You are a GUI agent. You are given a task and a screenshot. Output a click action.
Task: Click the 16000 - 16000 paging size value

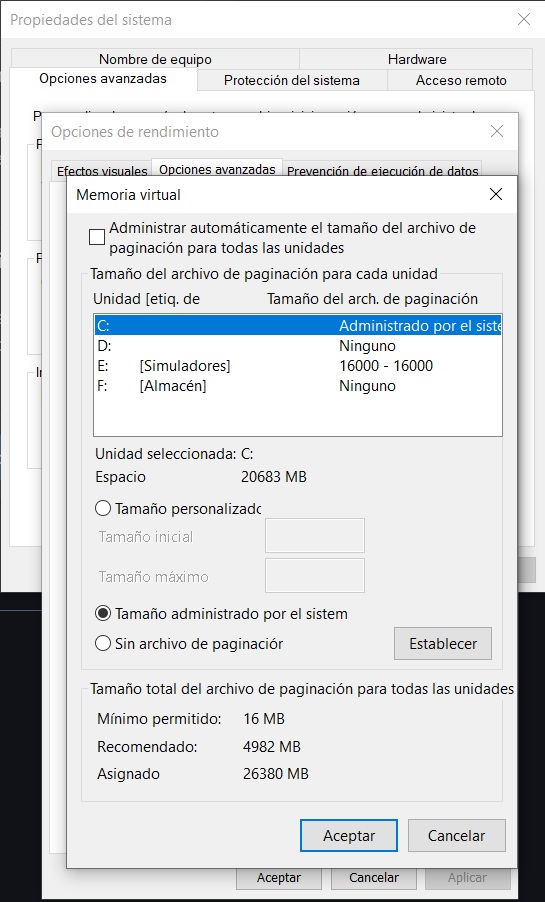pos(386,366)
